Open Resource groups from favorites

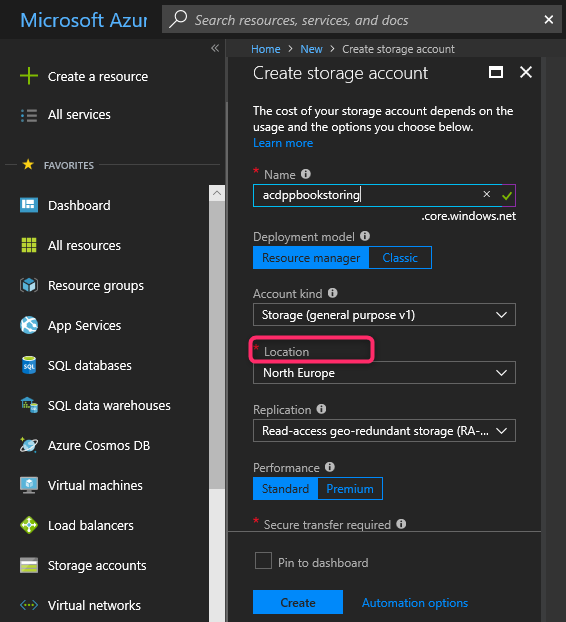pos(96,286)
